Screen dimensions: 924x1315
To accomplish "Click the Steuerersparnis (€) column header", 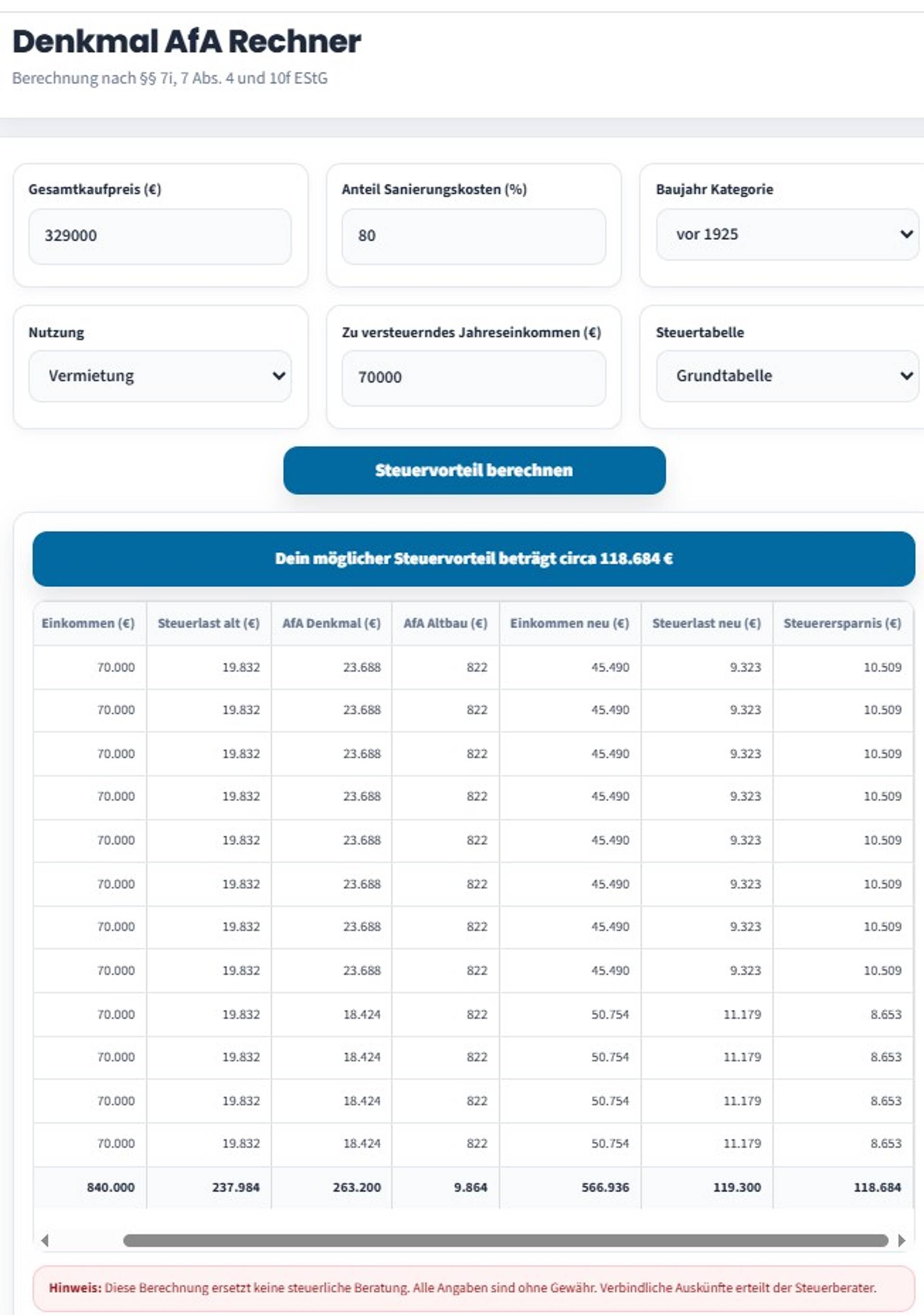I will (843, 624).
